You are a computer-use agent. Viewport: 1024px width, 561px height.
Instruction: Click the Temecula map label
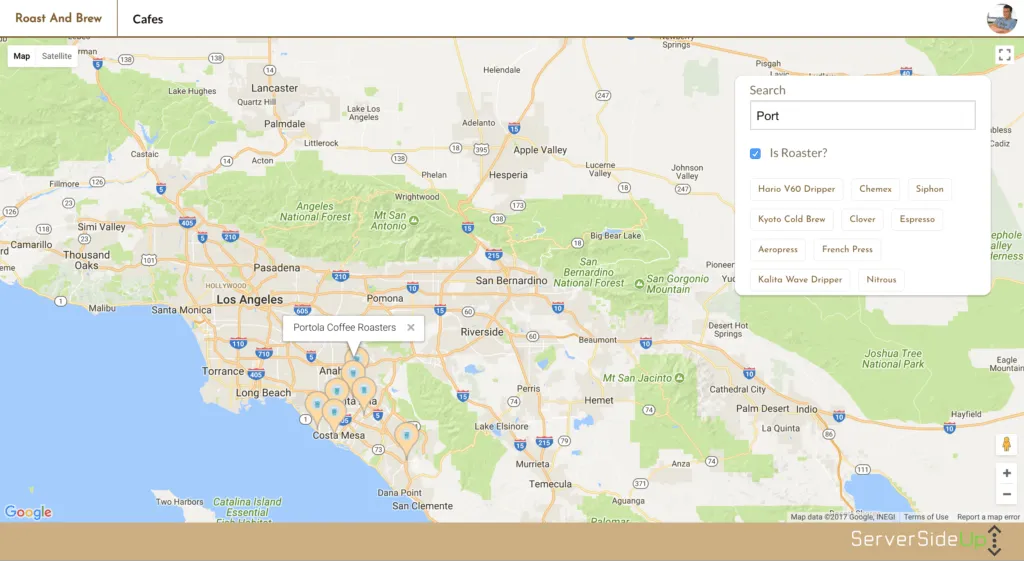point(550,484)
